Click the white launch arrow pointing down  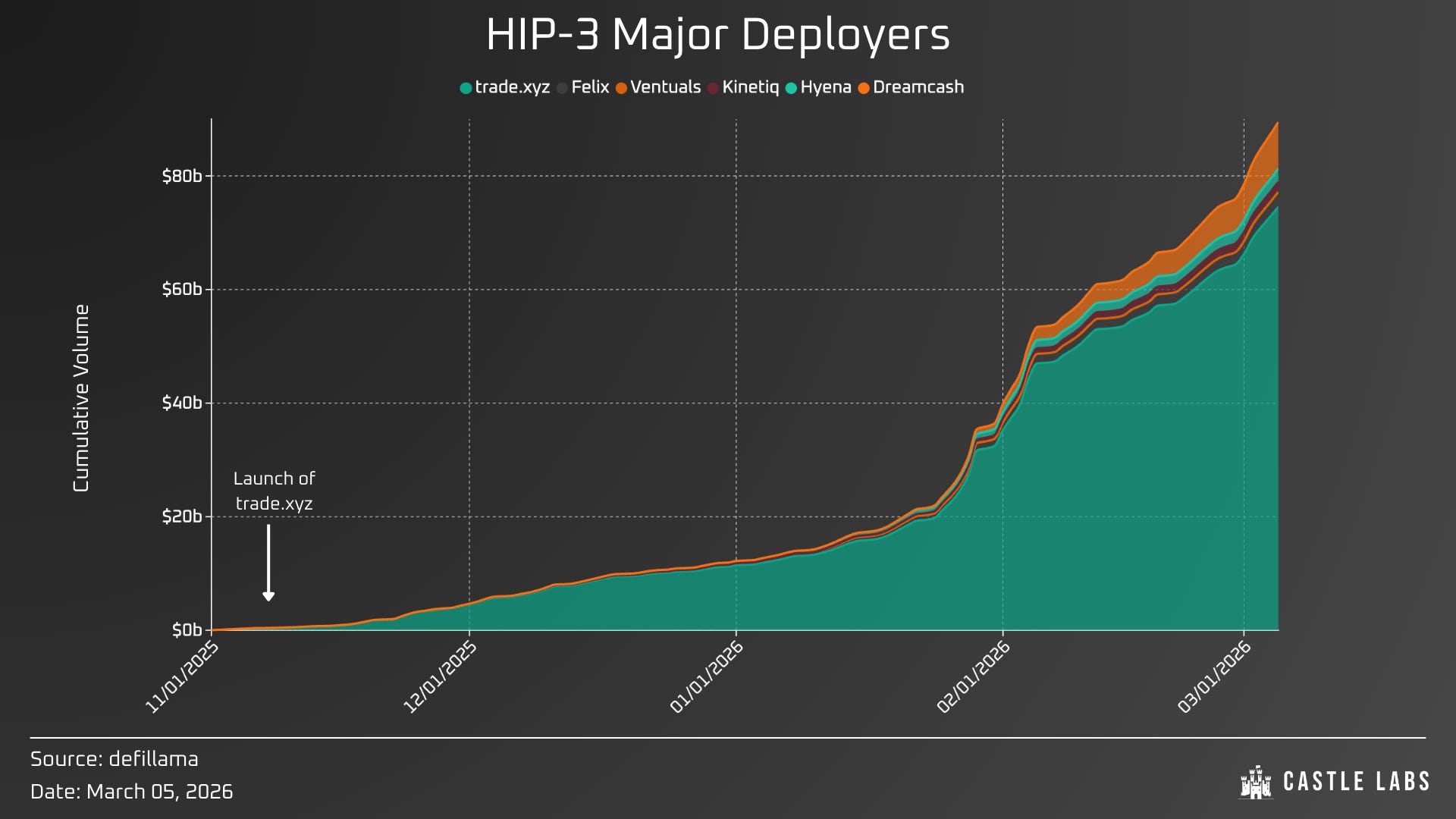268,562
